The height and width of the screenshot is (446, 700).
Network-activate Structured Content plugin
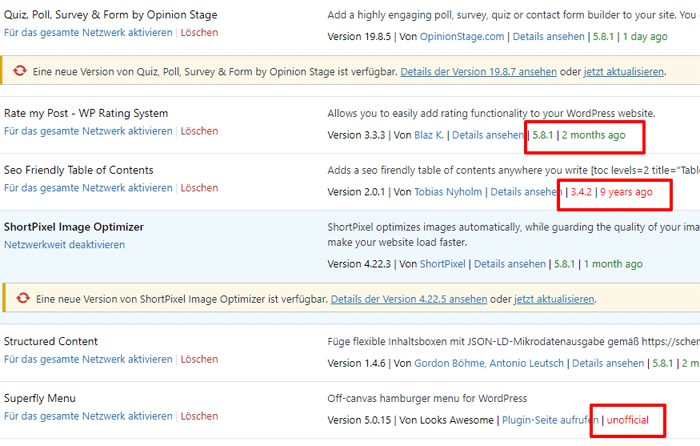[x=88, y=359]
